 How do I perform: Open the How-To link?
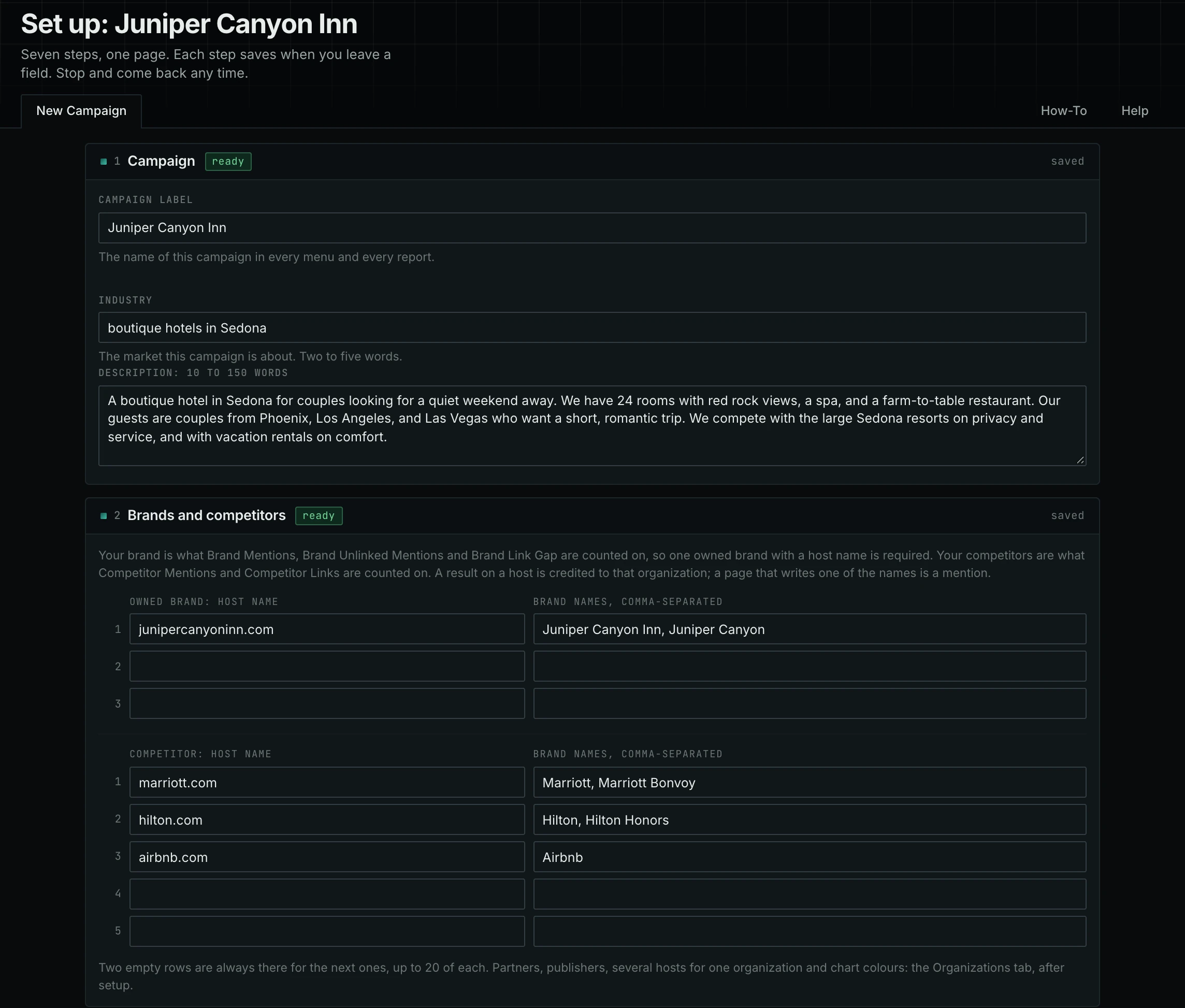pyautogui.click(x=1063, y=111)
